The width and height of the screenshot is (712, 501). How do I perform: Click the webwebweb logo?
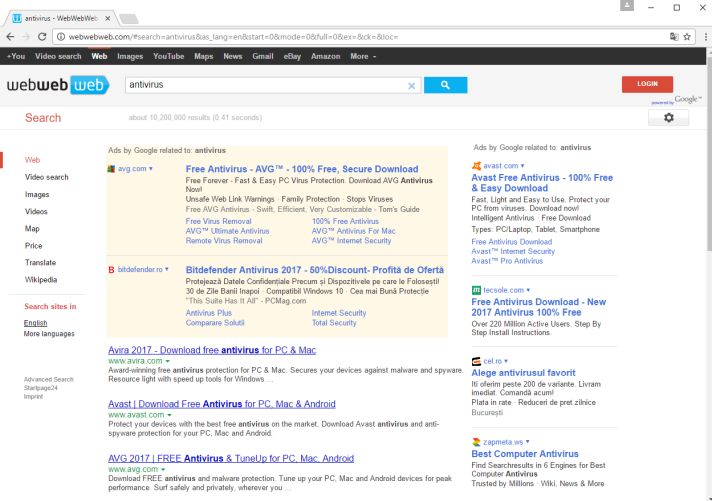tap(58, 85)
